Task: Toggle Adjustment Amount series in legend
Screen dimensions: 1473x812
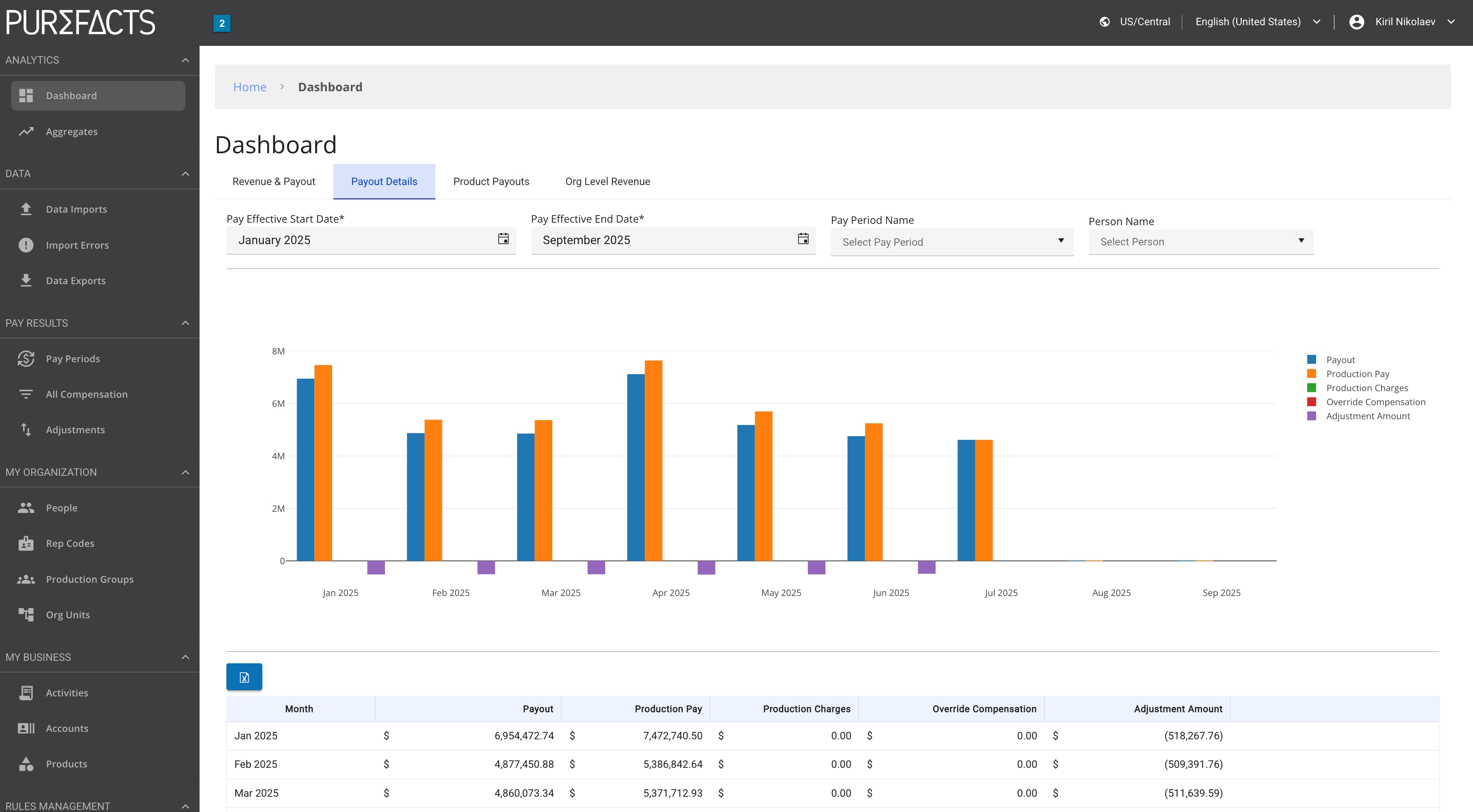Action: point(1358,416)
